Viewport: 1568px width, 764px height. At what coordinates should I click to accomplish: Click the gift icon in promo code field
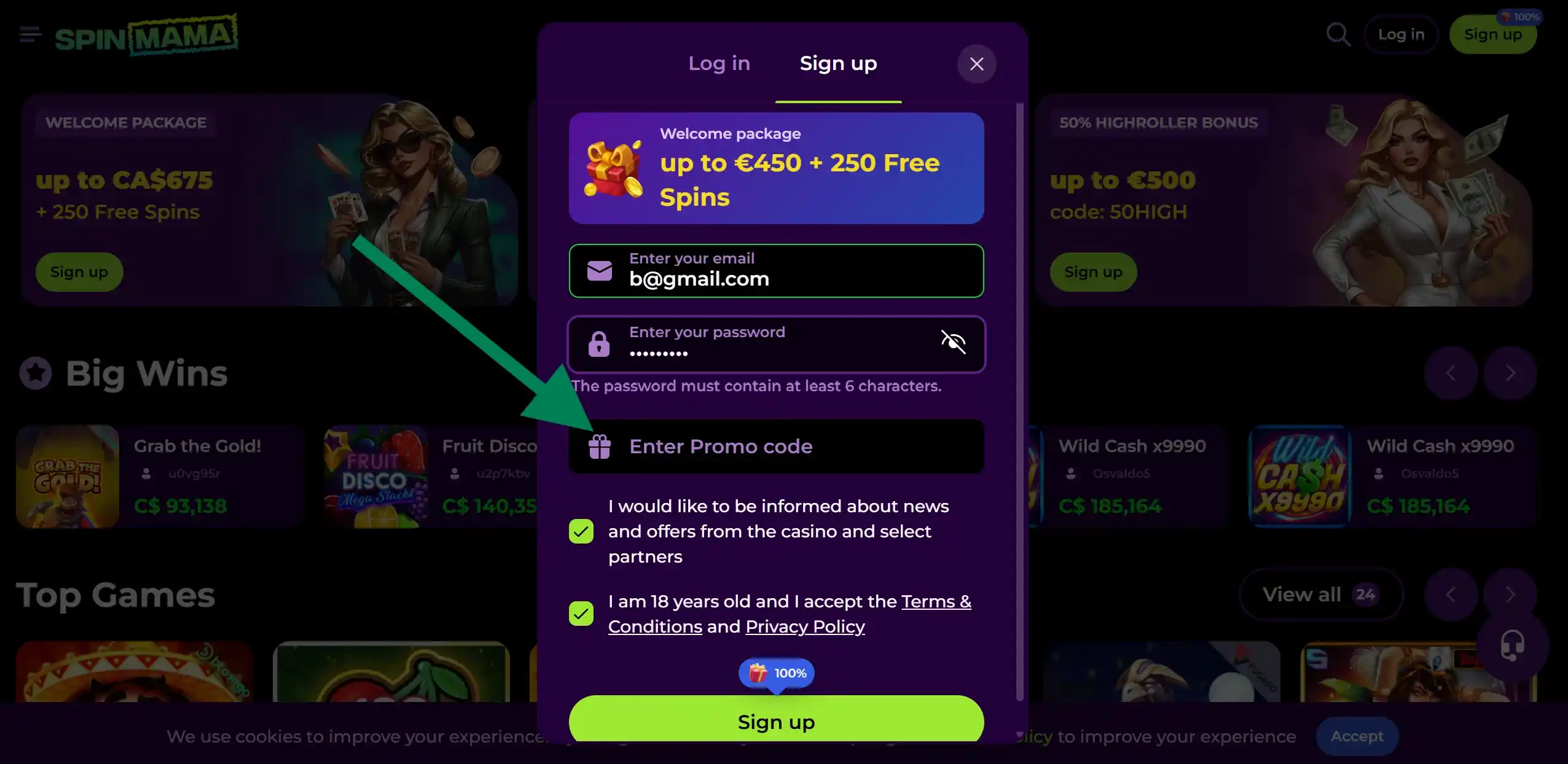pyautogui.click(x=600, y=446)
